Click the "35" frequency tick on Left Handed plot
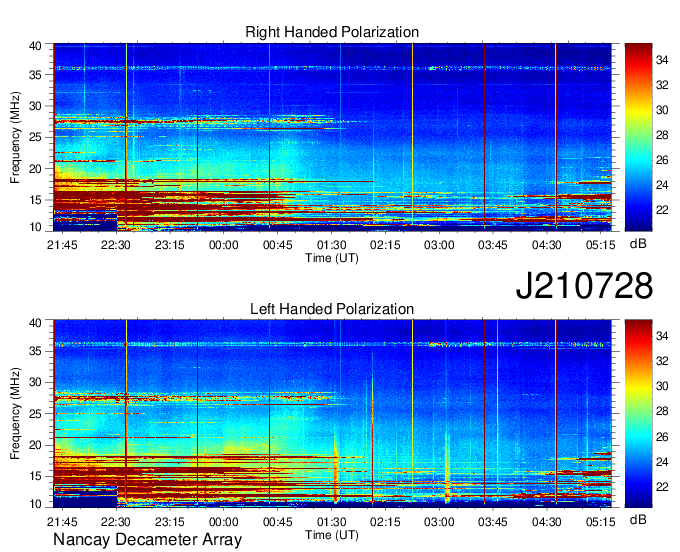This screenshot has height=552, width=680. pos(35,351)
